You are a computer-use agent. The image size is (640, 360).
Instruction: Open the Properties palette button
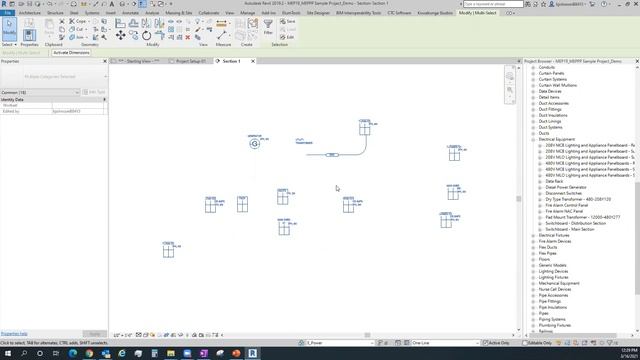point(29,35)
